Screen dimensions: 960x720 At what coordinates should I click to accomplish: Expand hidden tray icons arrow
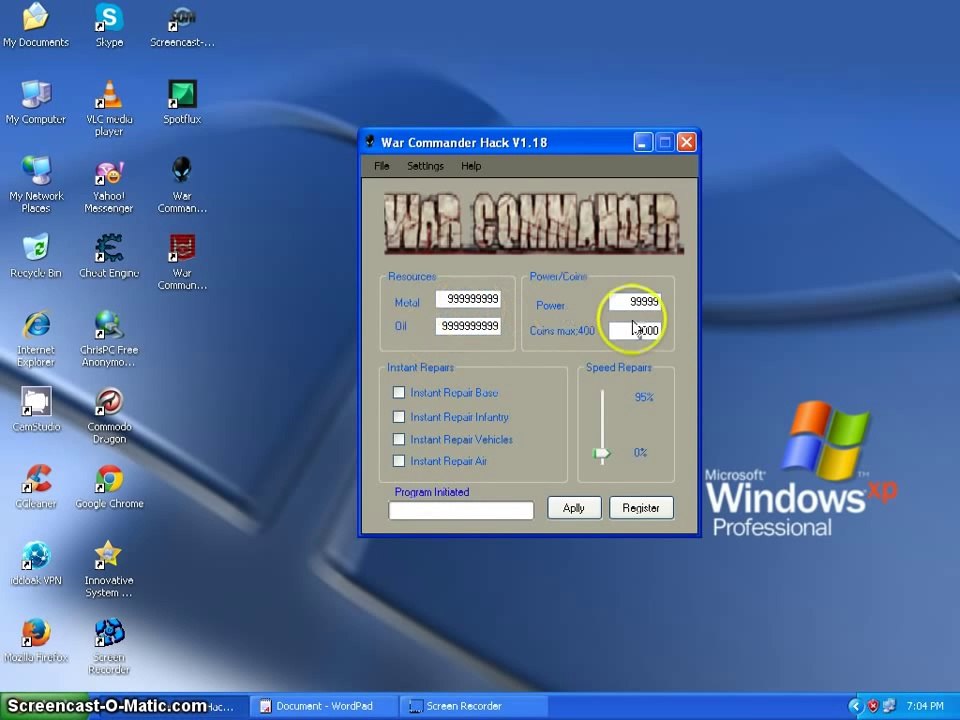coord(855,706)
